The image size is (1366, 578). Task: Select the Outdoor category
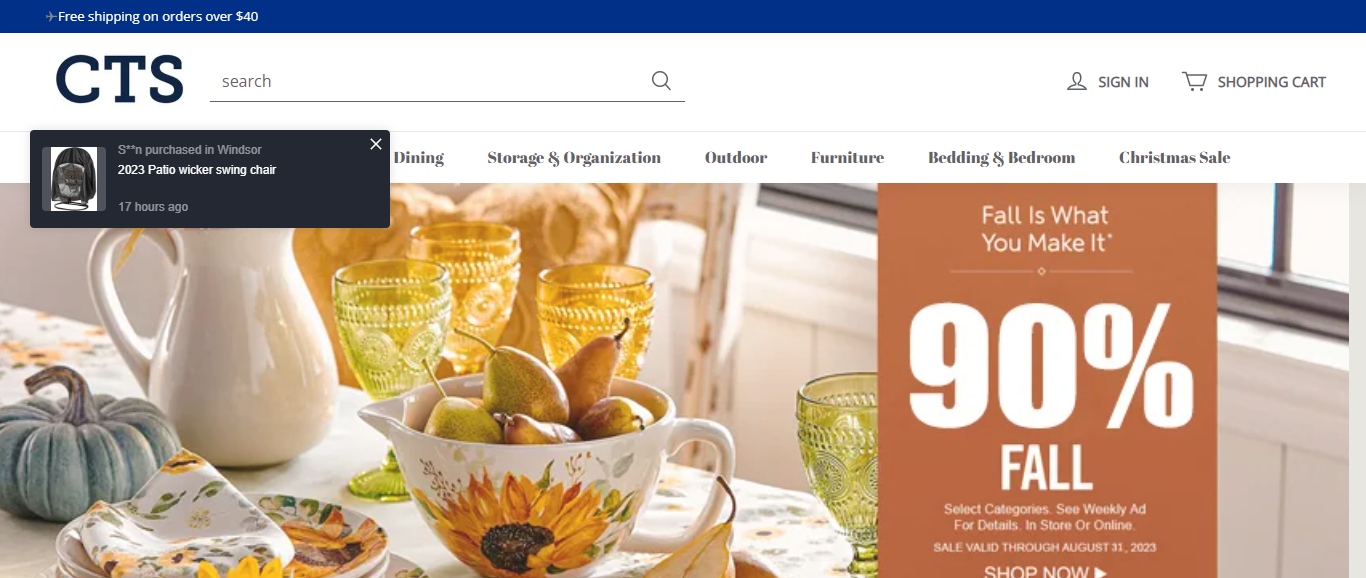point(736,157)
